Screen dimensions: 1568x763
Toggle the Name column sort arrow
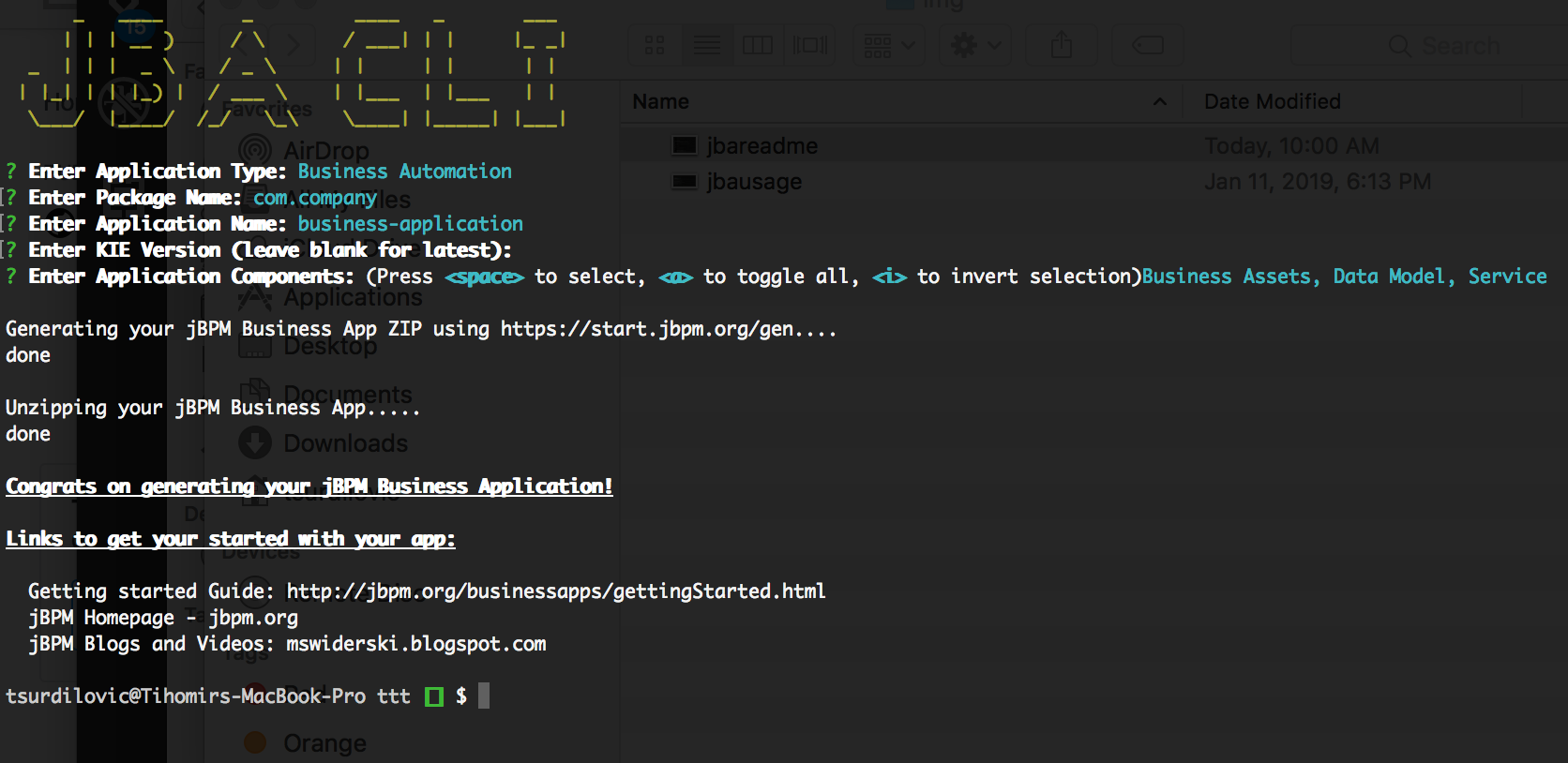[x=1160, y=101]
